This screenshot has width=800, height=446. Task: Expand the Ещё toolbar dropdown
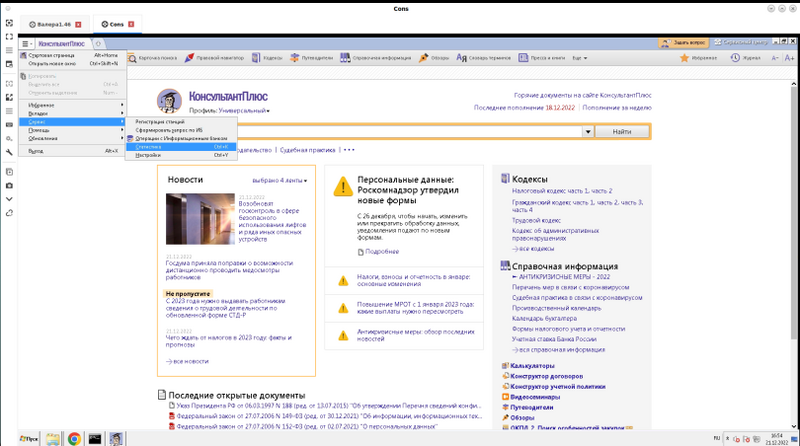click(x=580, y=58)
